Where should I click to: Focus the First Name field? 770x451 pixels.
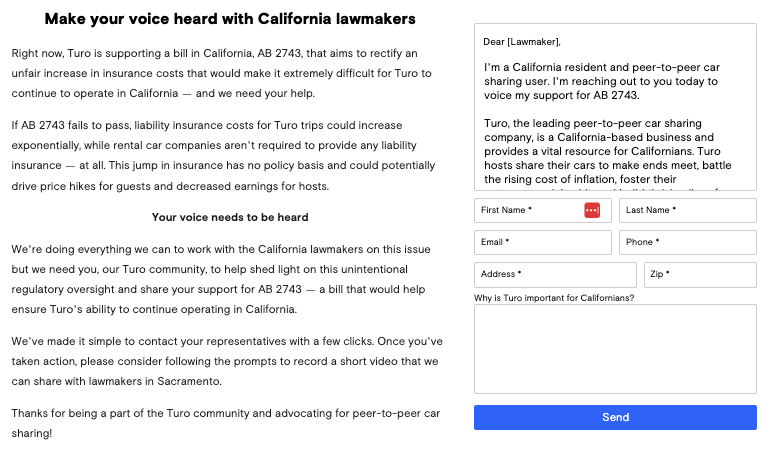click(527, 210)
